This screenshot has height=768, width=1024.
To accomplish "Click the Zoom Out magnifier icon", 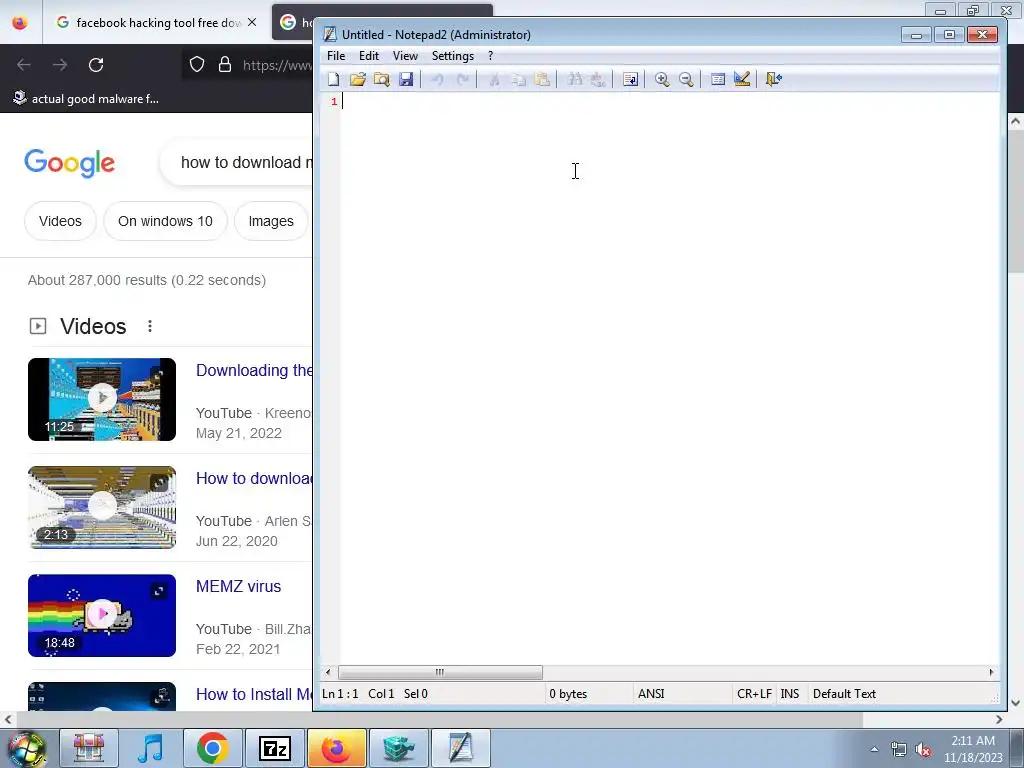I will pyautogui.click(x=686, y=80).
